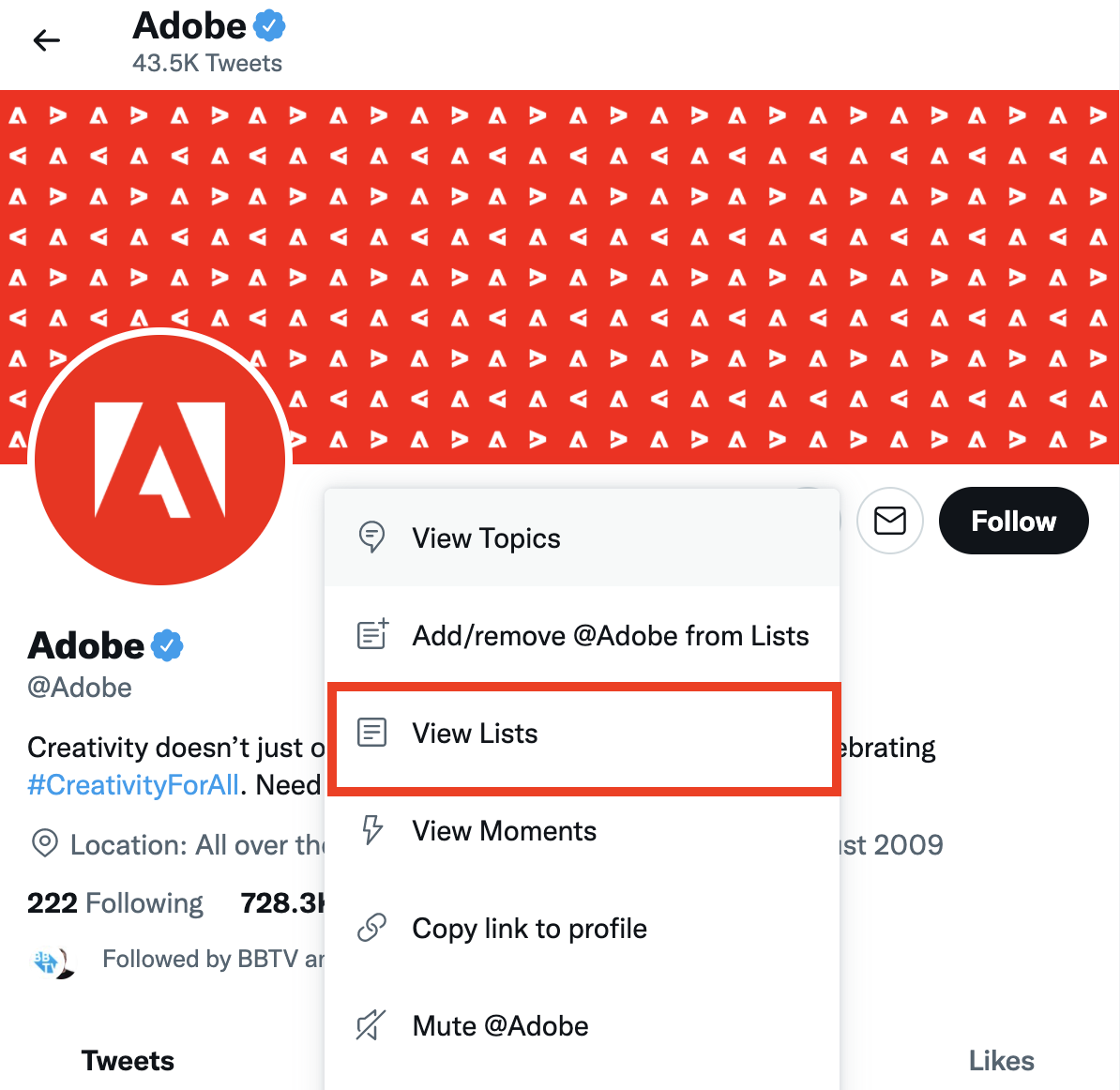Viewport: 1120px width, 1090px height.
Task: Click the Follow button
Action: 1013,521
